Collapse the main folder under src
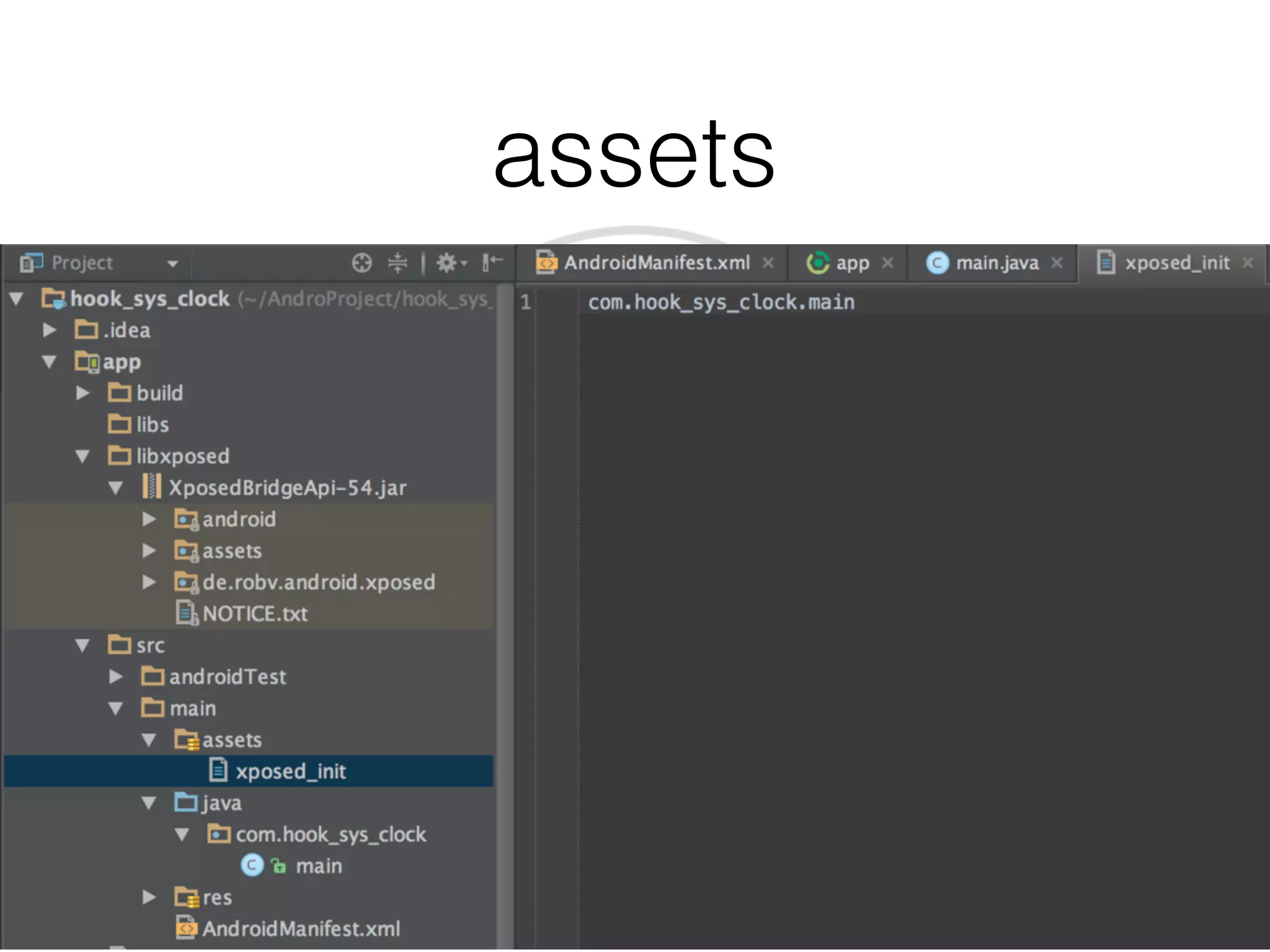The image size is (1270, 952). 115,708
